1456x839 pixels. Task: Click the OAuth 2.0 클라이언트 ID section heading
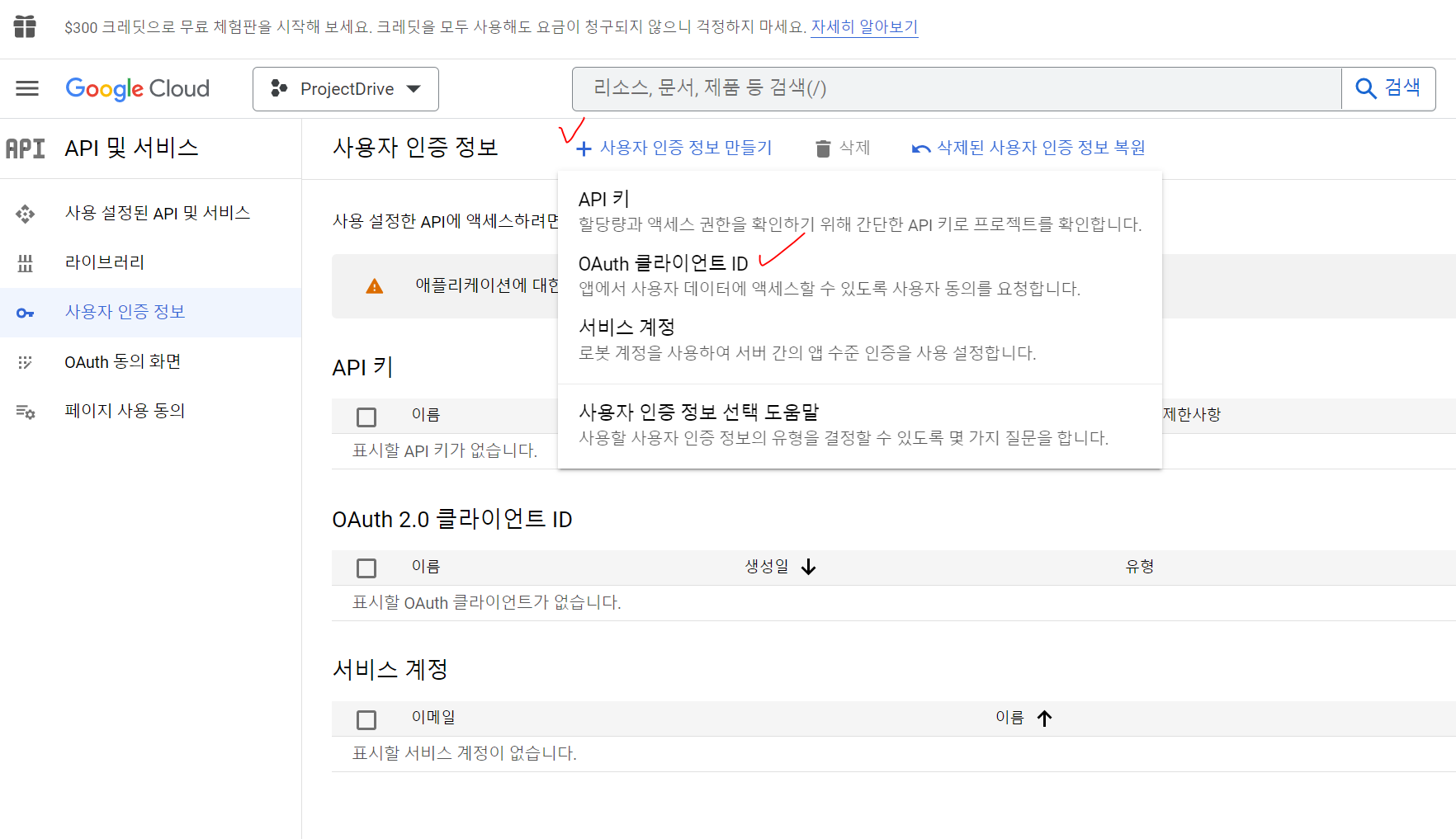point(452,520)
